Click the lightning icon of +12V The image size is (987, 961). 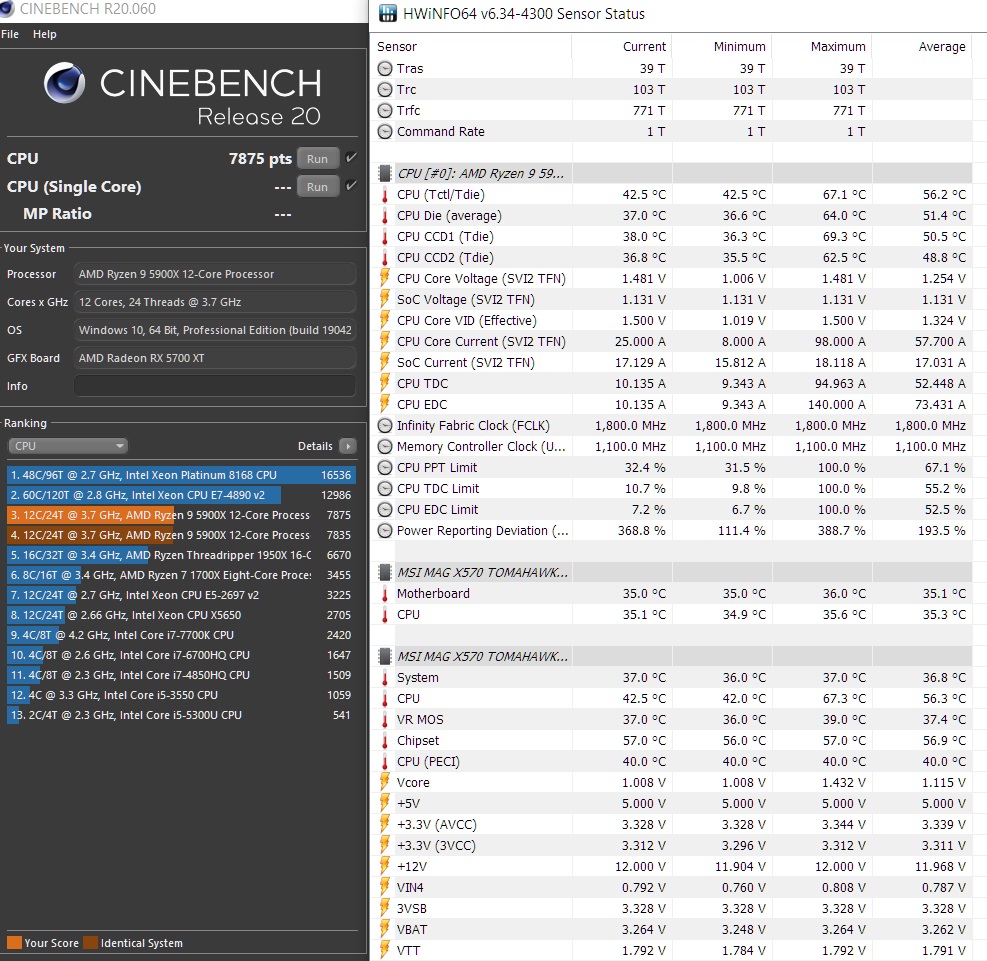385,866
